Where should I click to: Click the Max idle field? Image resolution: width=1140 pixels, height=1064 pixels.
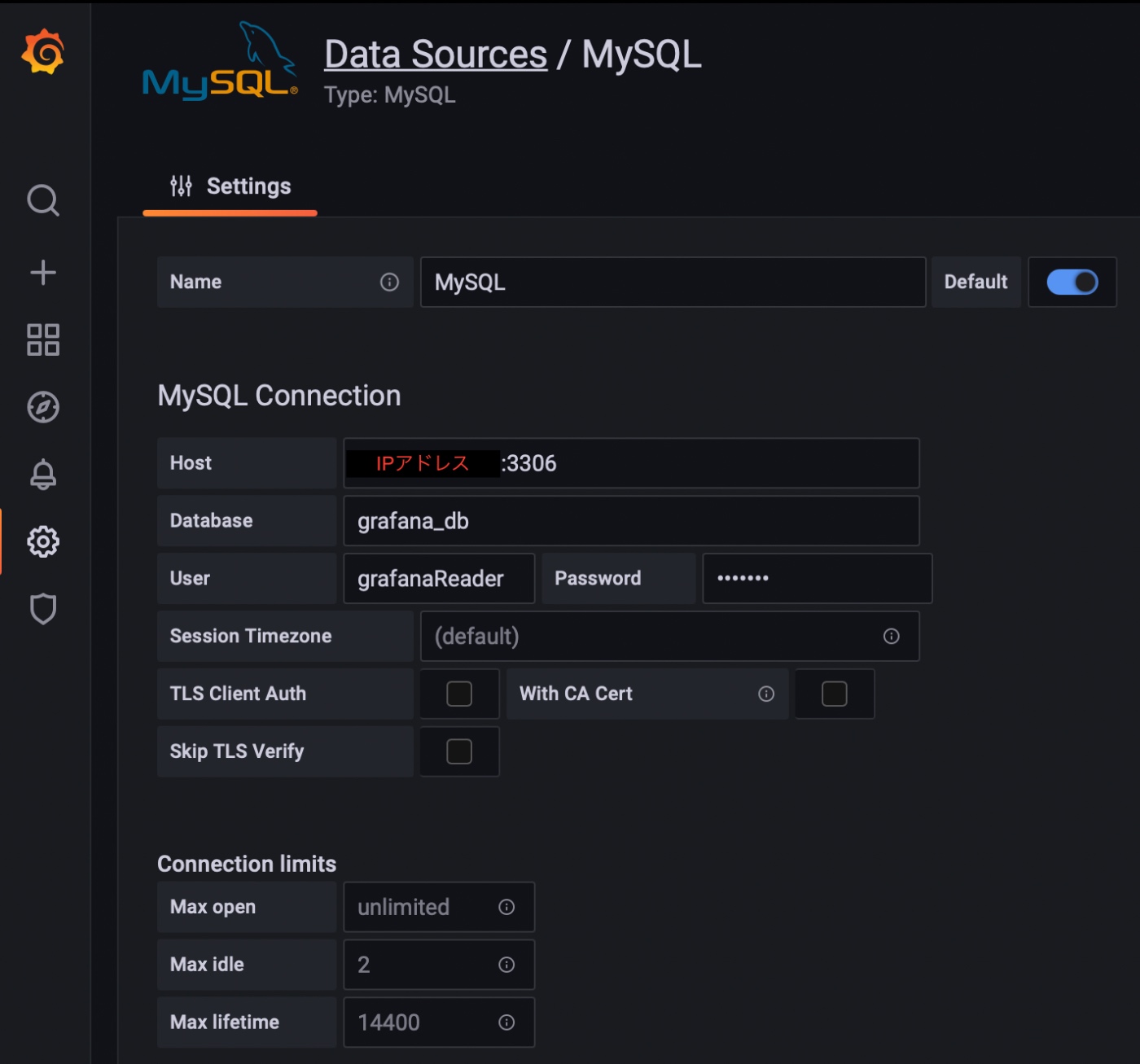pos(439,965)
